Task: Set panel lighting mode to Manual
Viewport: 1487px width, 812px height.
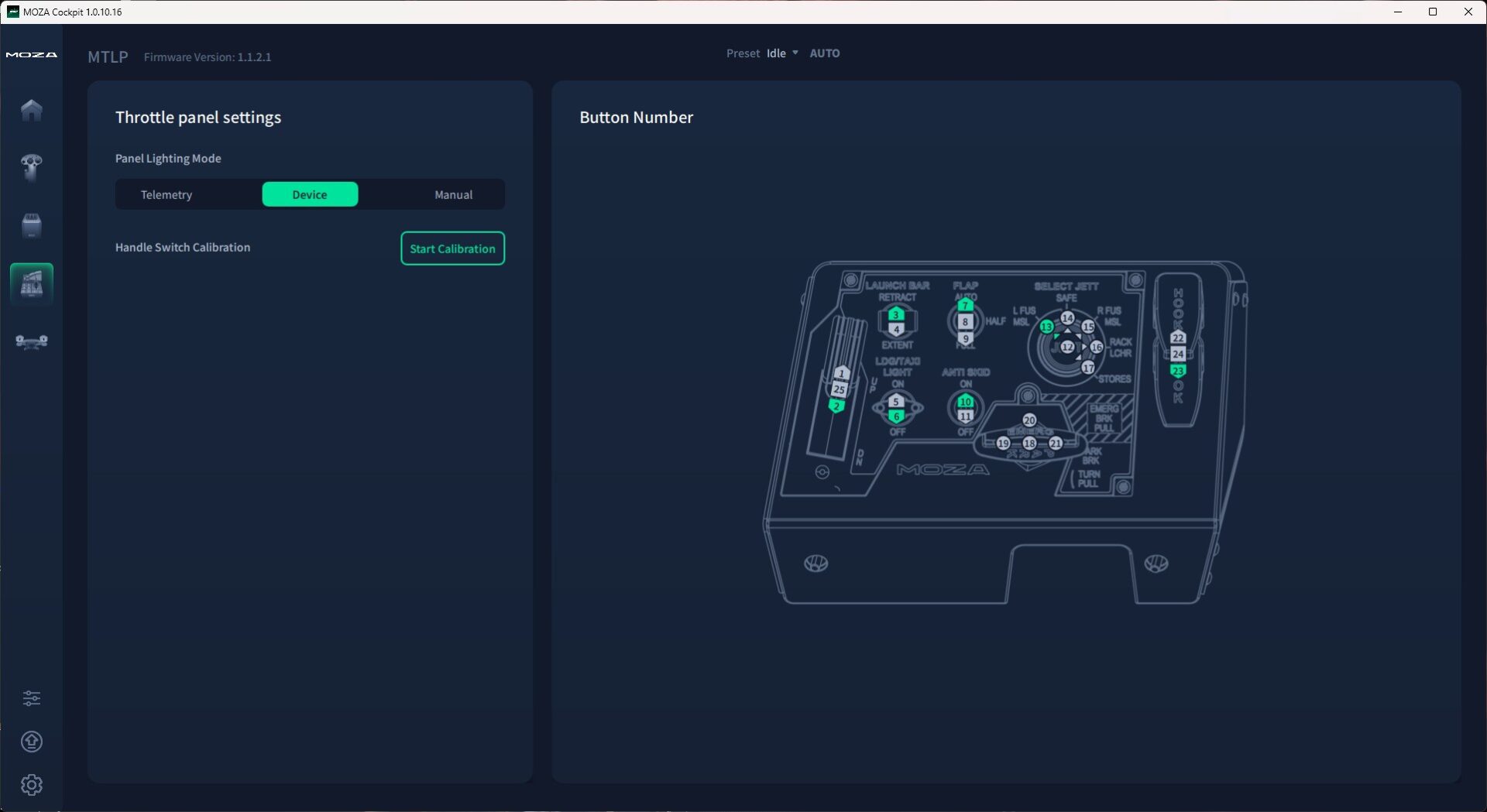Action: click(453, 195)
